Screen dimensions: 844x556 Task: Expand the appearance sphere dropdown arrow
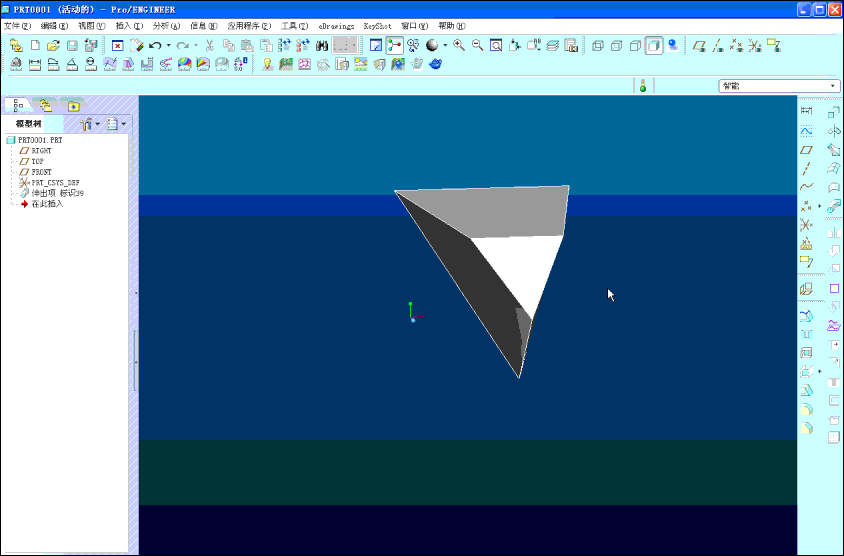click(x=445, y=46)
